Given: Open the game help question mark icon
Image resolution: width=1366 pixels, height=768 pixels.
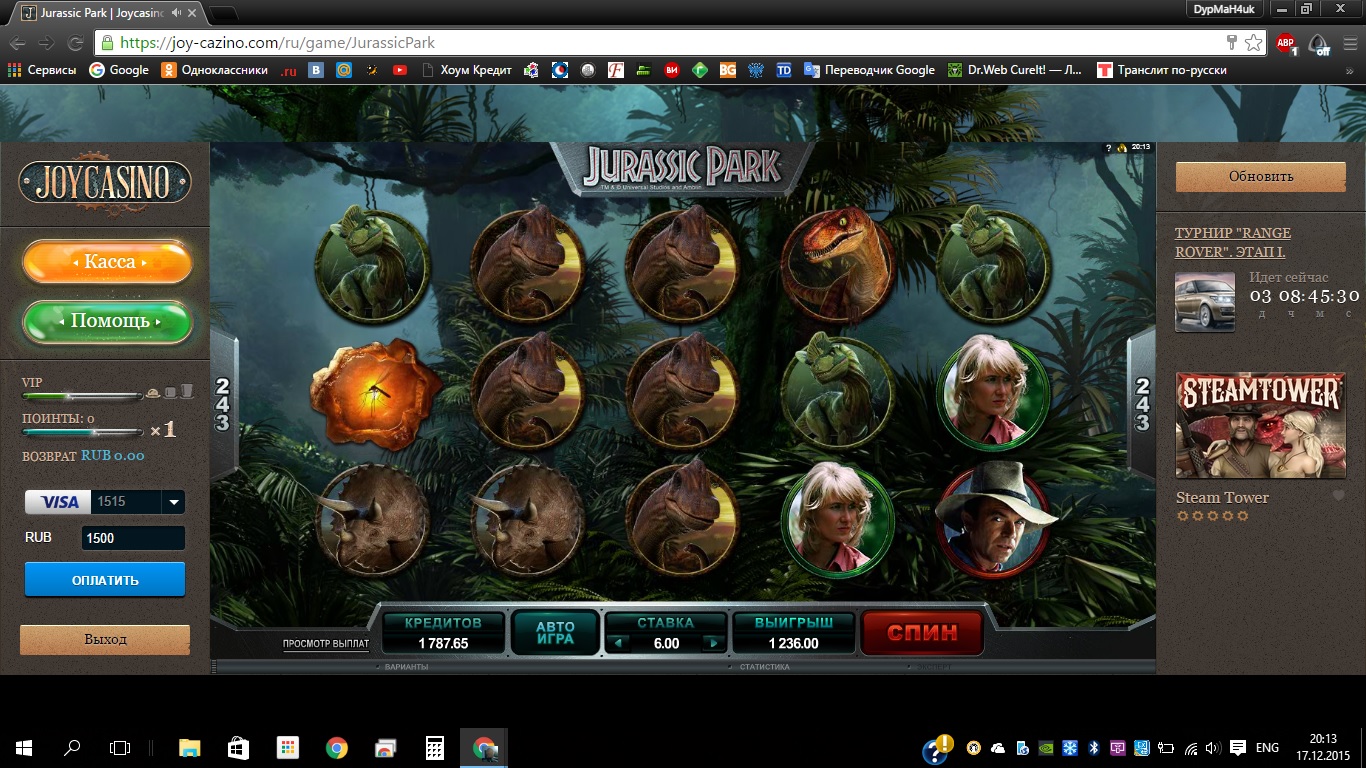Looking at the screenshot, I should (1108, 148).
